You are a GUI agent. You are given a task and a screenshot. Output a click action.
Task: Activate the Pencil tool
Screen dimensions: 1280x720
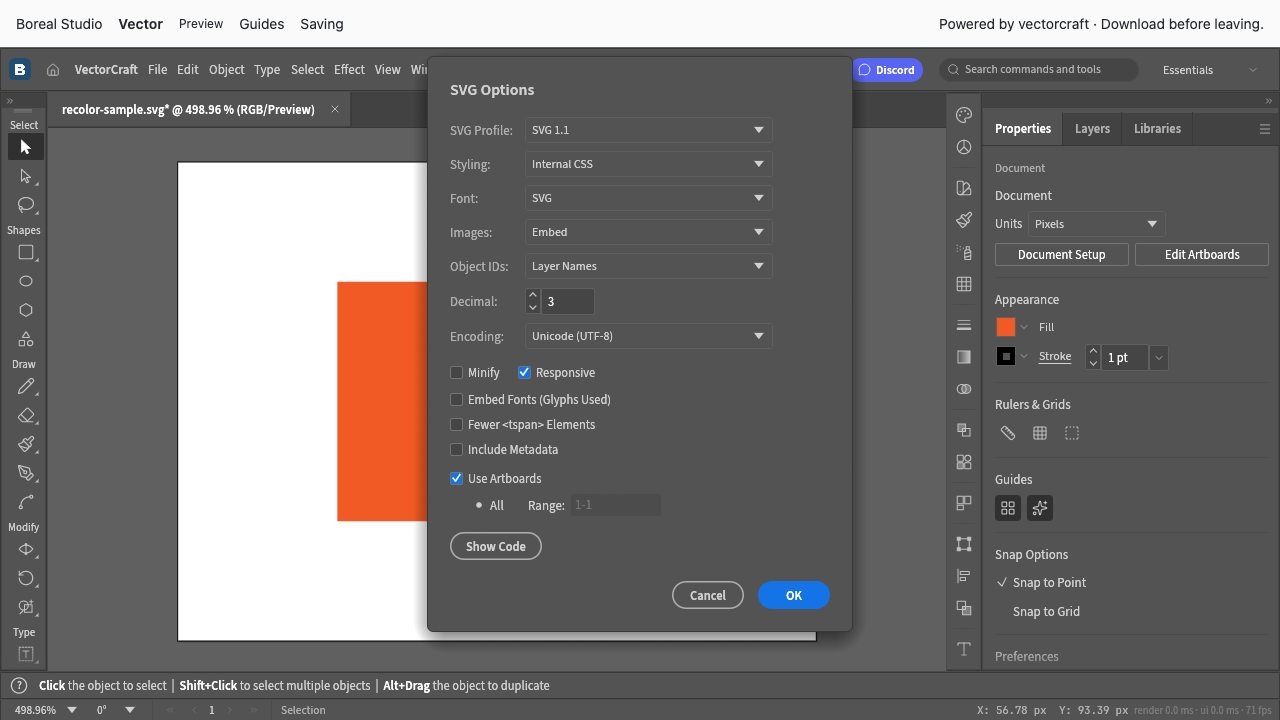pyautogui.click(x=26, y=386)
